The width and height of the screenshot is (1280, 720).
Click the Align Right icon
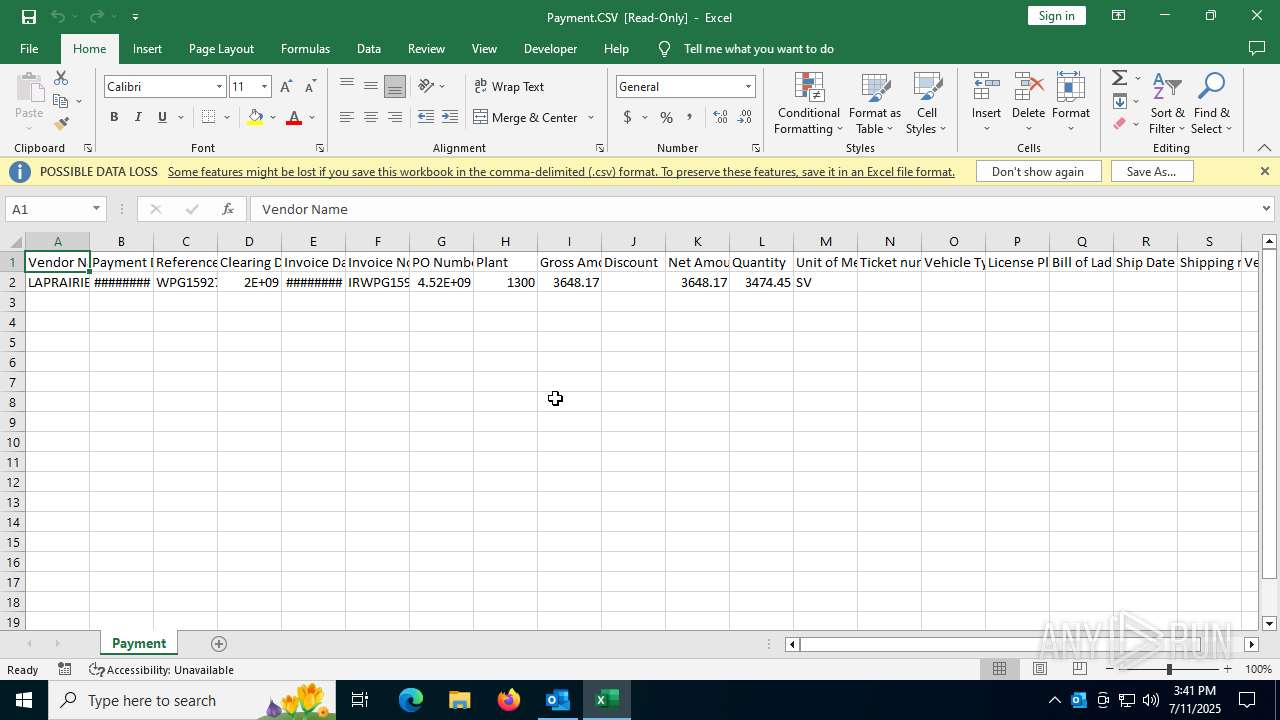coord(395,117)
